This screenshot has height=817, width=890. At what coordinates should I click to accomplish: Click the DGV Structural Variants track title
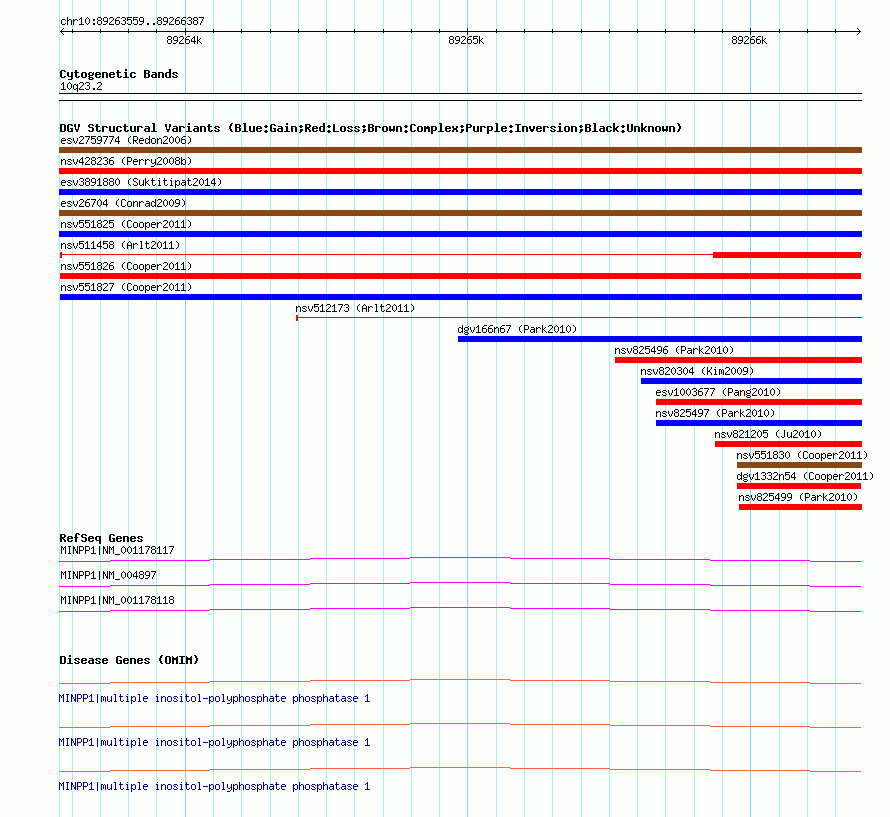pos(371,128)
